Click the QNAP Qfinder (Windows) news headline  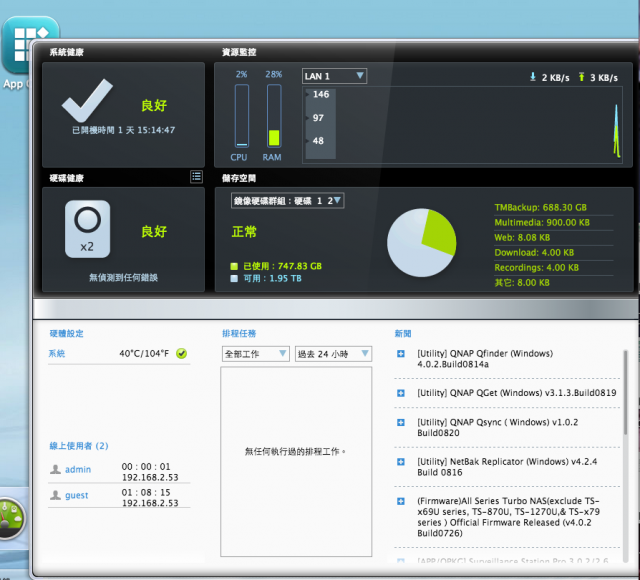tap(485, 359)
